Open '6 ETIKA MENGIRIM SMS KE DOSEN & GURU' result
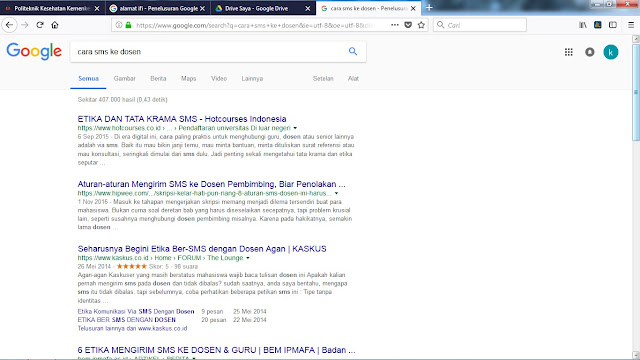The height and width of the screenshot is (360, 640). tap(216, 350)
